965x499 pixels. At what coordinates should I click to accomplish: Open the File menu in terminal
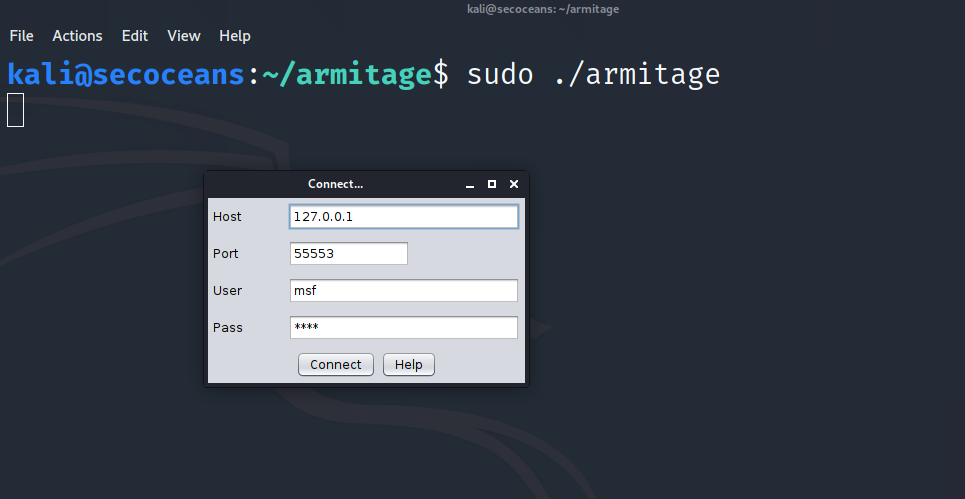tap(22, 36)
